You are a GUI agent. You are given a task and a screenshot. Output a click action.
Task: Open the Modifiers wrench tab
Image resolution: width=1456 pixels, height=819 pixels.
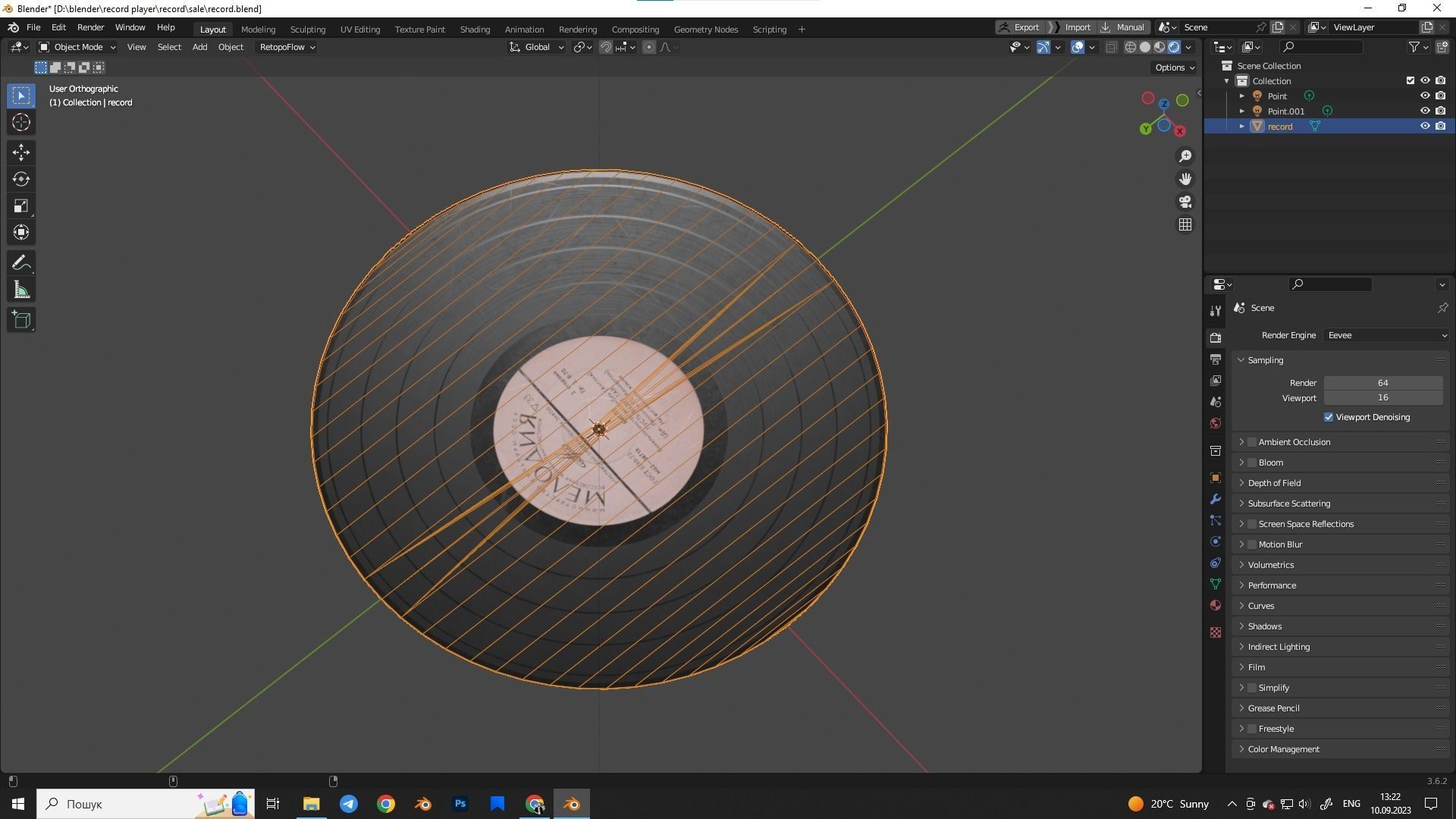[1216, 499]
